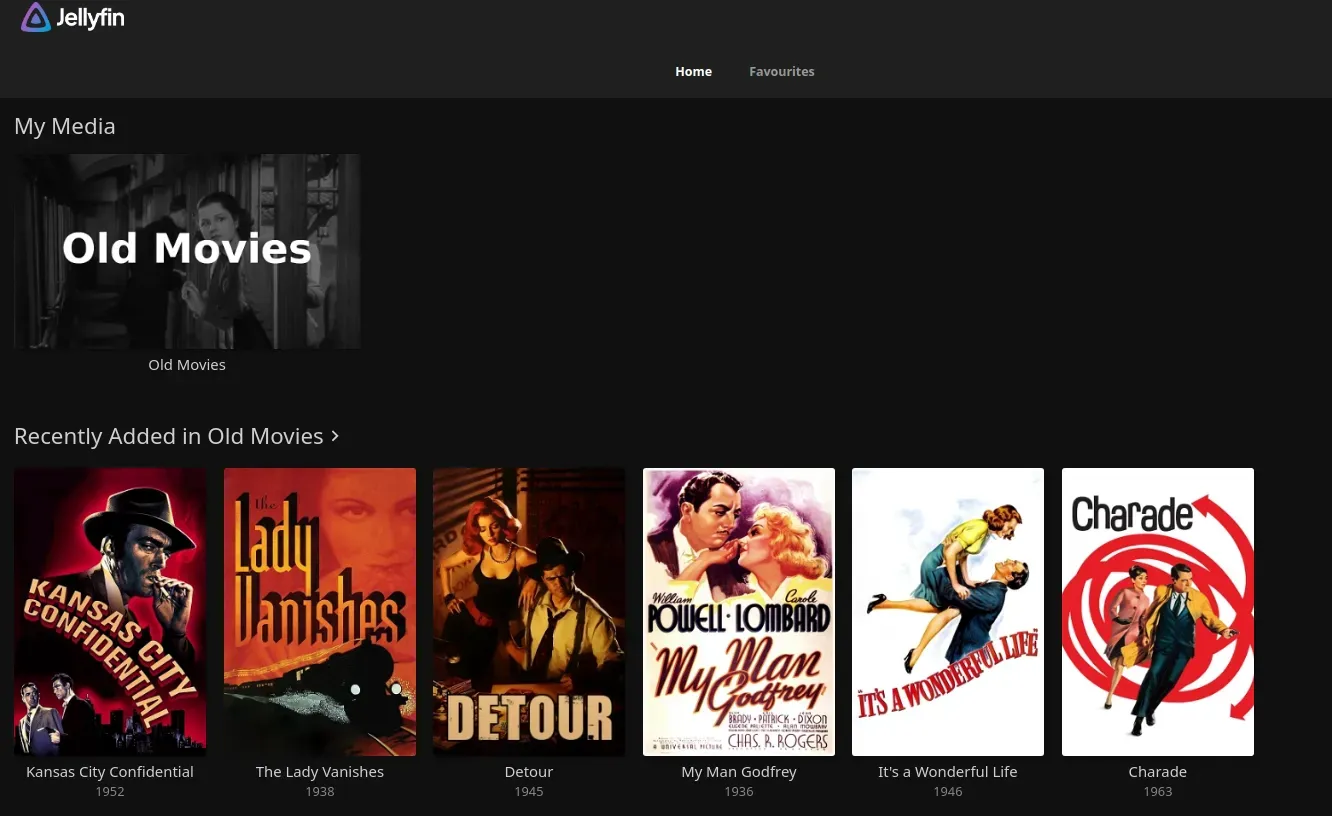Viewport: 1332px width, 816px height.
Task: Switch to the Favourites tab
Action: click(782, 71)
